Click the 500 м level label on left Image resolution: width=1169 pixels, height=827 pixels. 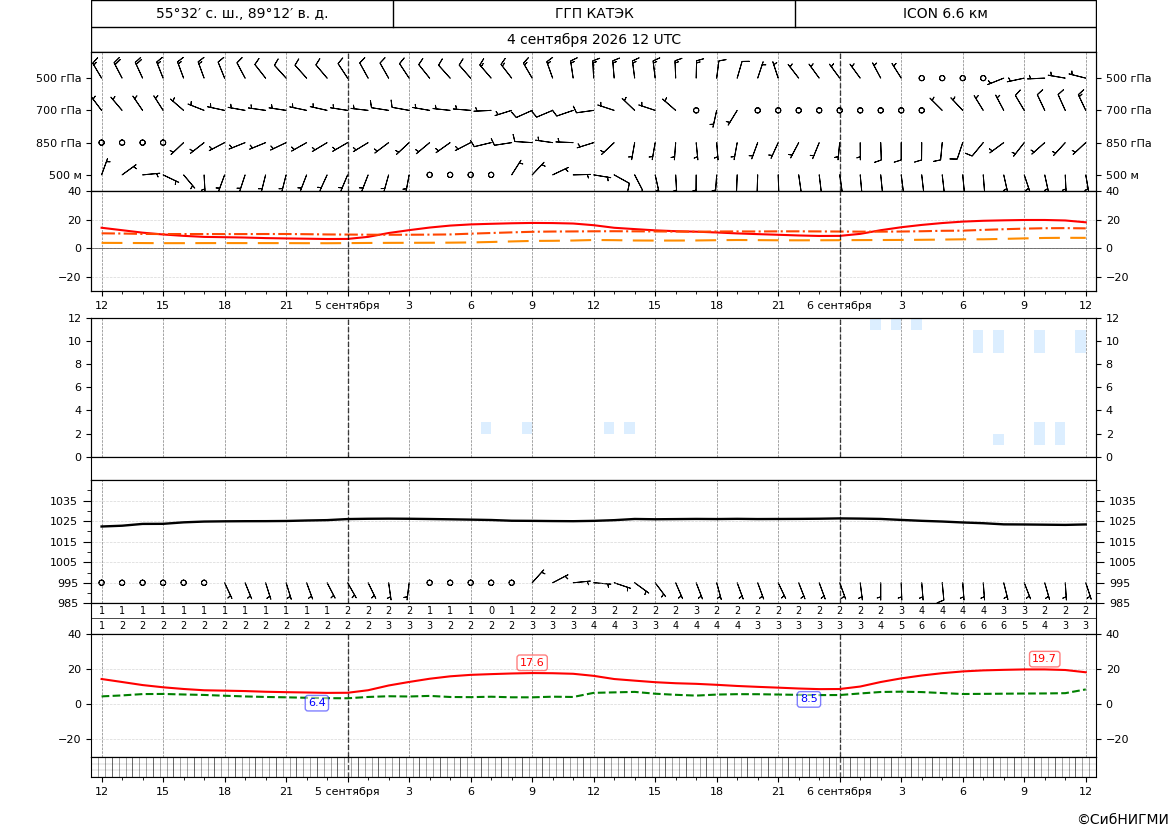pos(65,175)
